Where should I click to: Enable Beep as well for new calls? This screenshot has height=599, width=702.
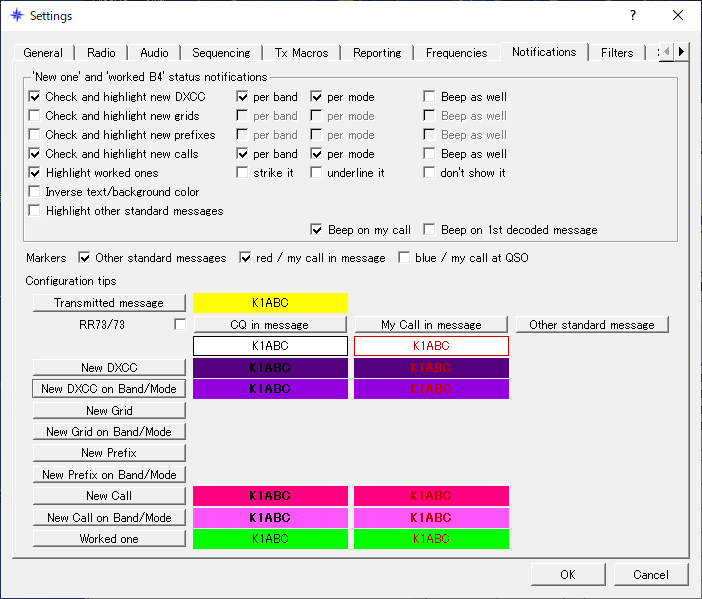point(429,154)
